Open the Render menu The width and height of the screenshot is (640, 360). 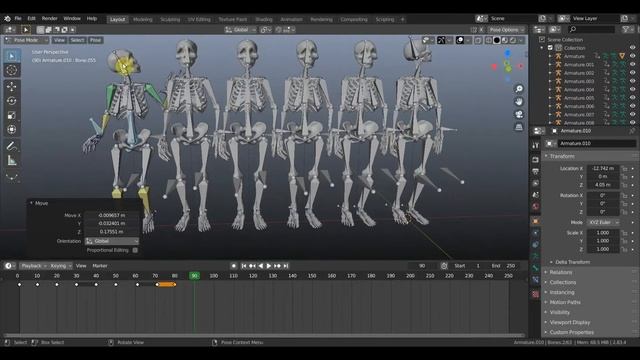click(x=49, y=19)
